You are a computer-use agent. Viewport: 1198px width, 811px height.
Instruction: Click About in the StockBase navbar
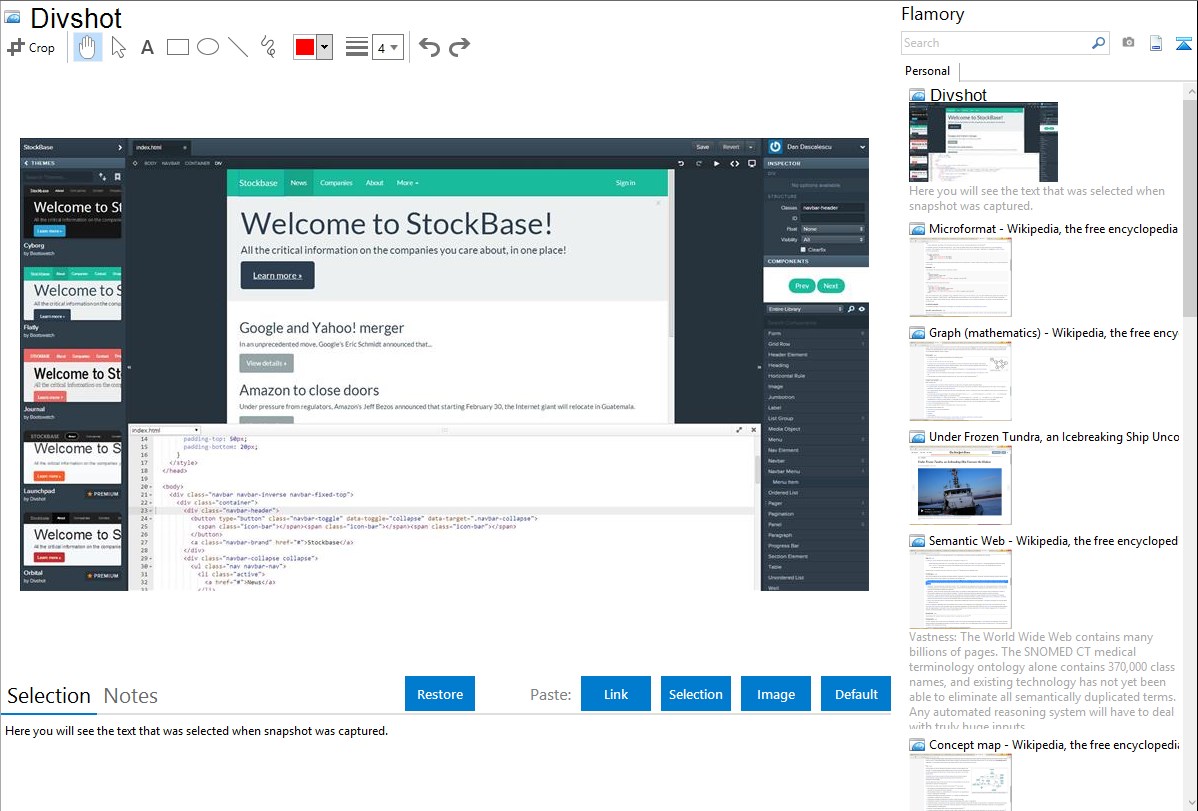(x=374, y=183)
